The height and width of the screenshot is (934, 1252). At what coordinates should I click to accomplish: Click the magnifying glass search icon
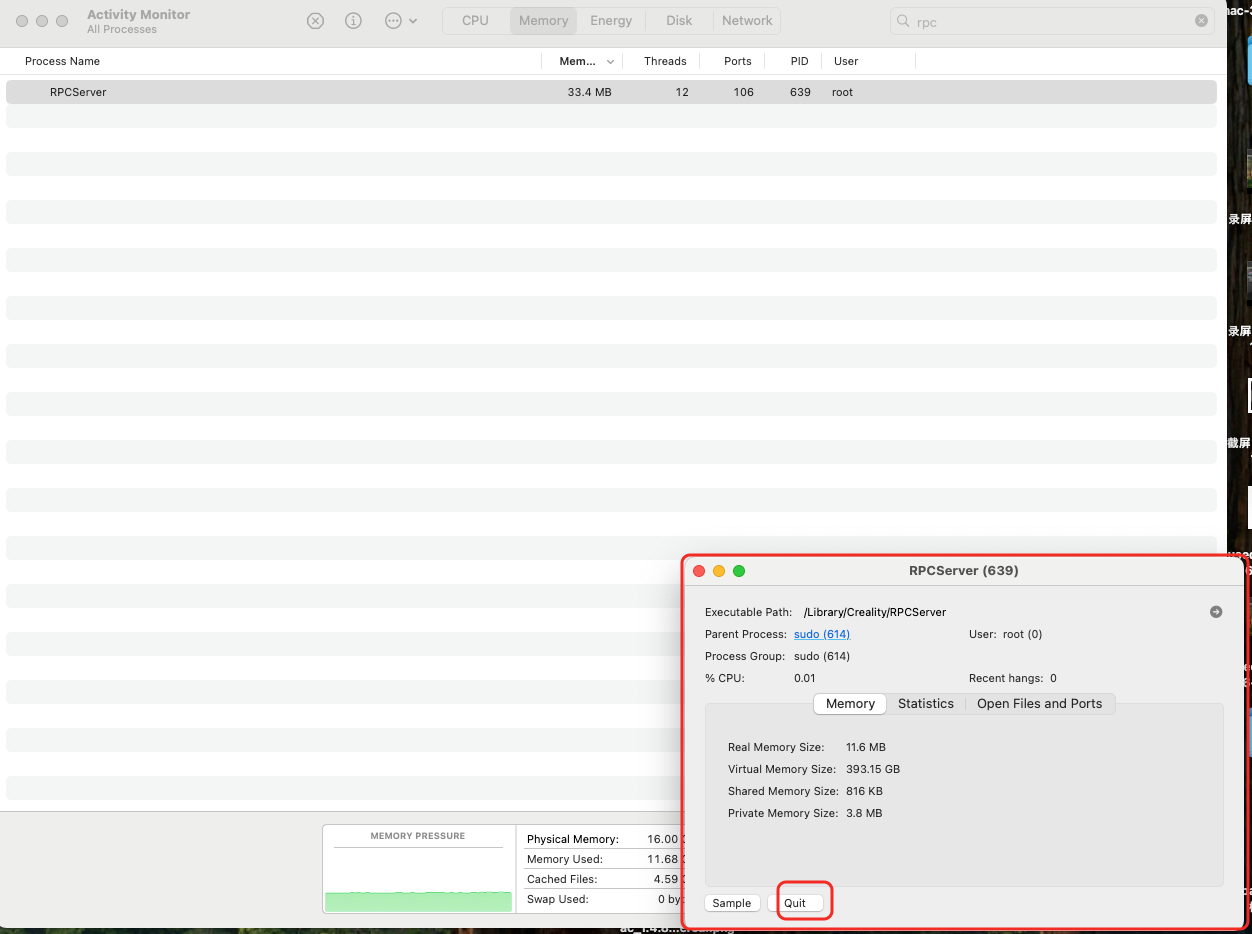904,21
